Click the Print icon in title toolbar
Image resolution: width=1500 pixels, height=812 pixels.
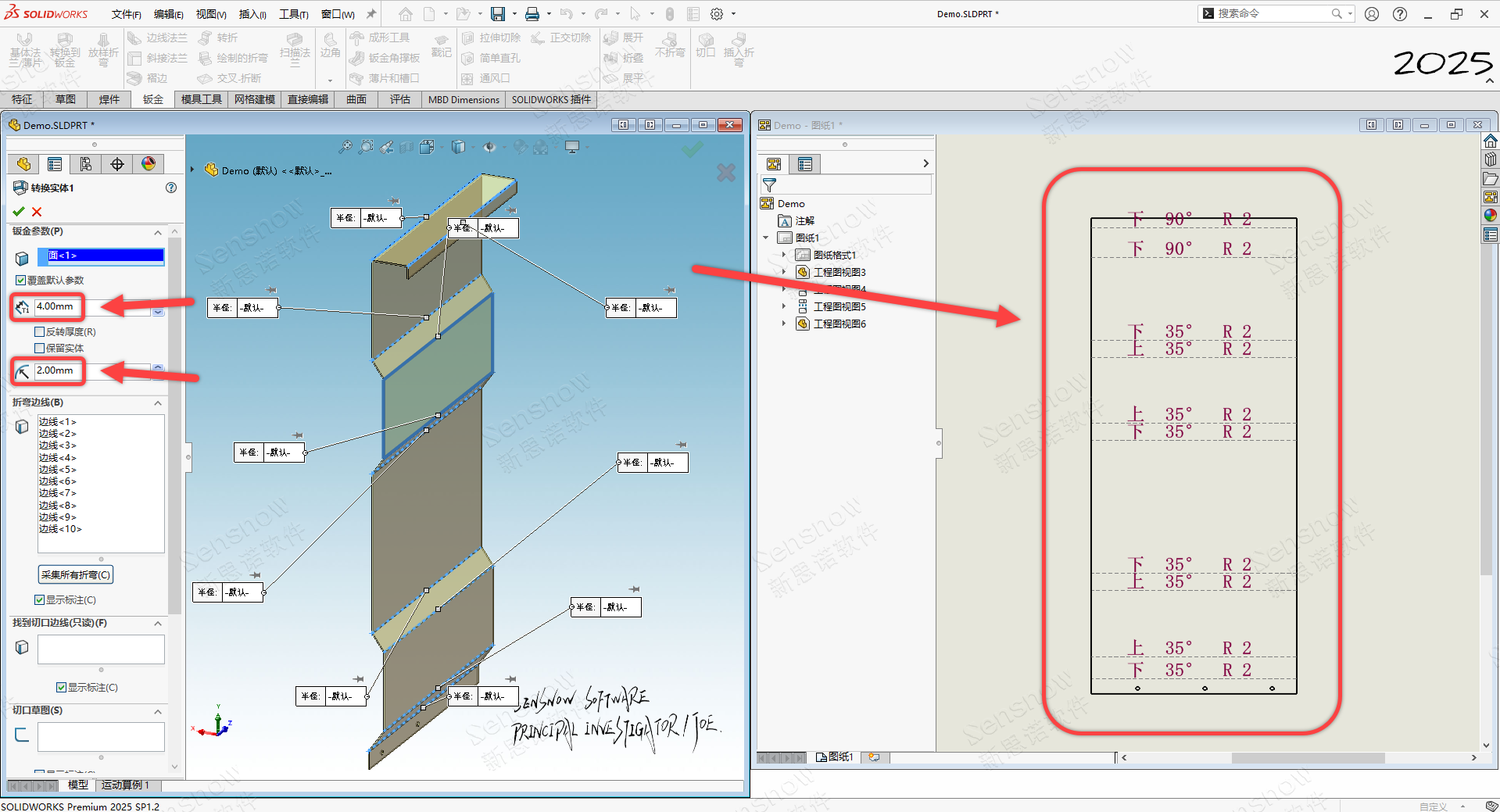(x=532, y=14)
